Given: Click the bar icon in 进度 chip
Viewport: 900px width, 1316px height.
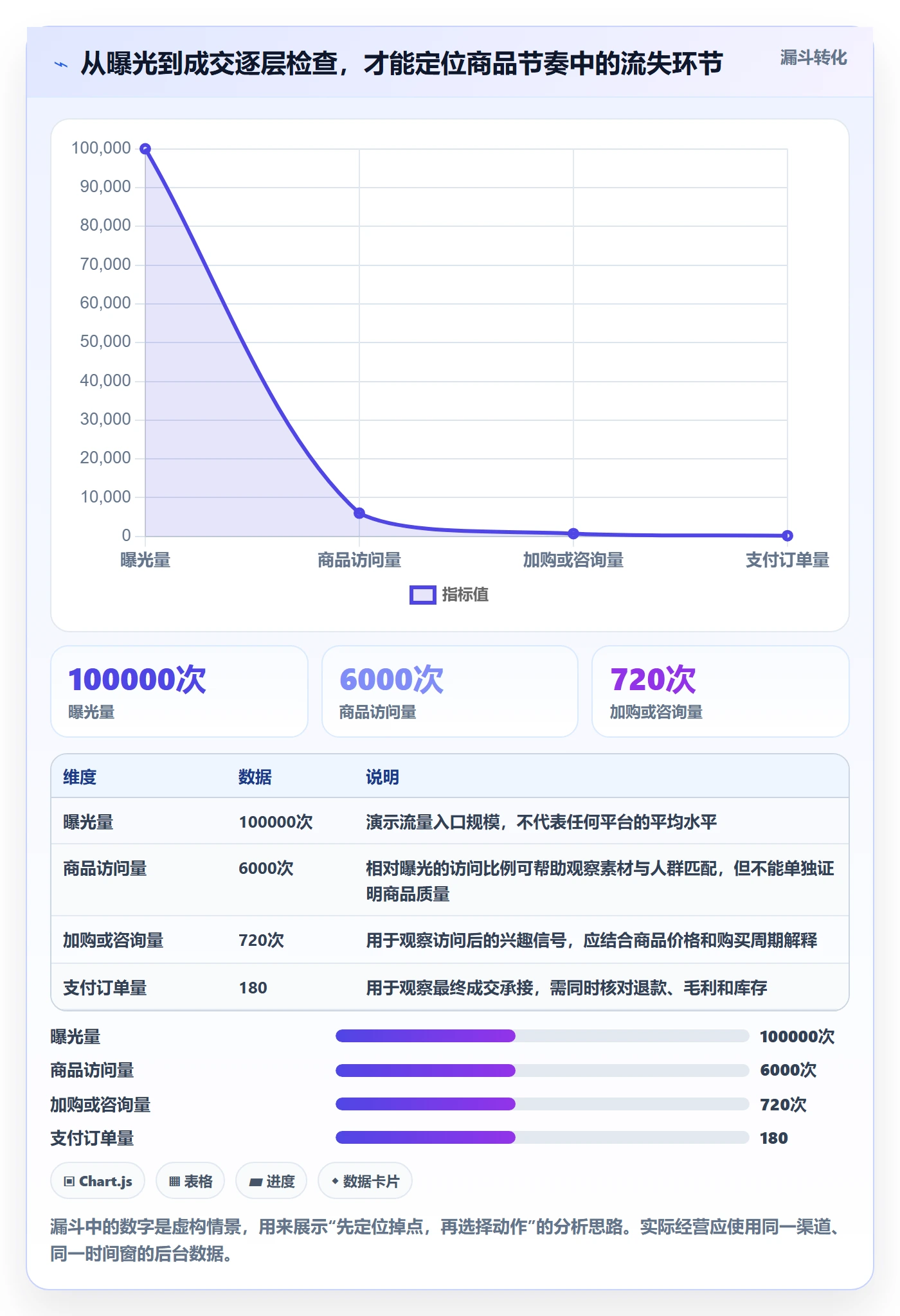Looking at the screenshot, I should point(255,1182).
